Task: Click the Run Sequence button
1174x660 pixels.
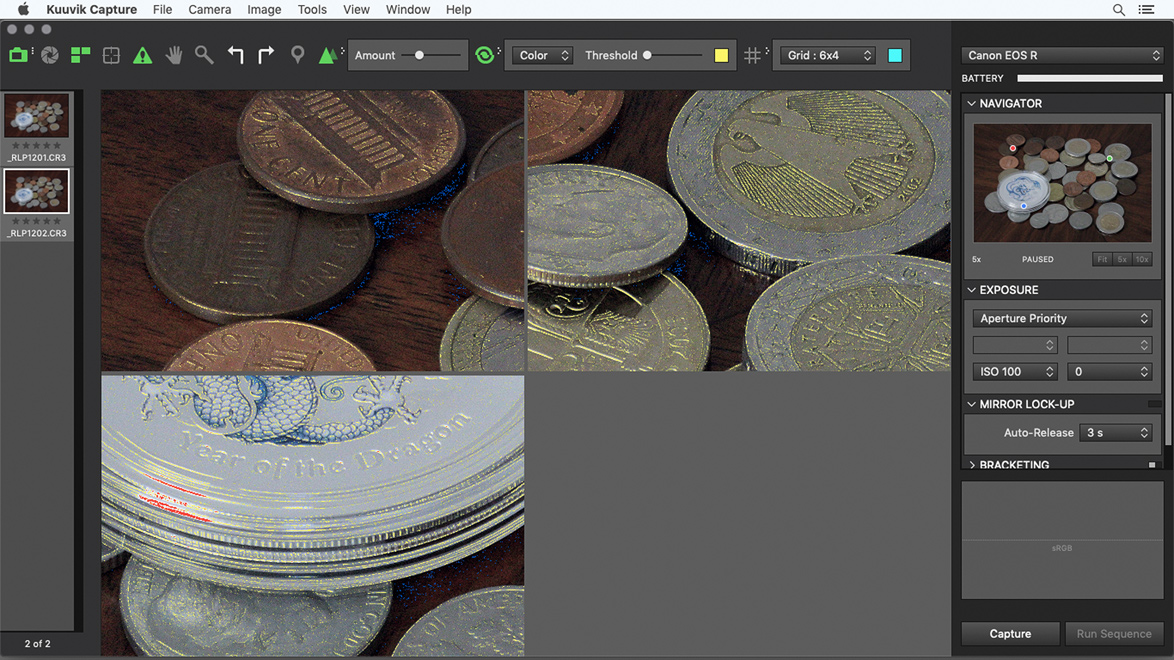Action: coord(1114,634)
